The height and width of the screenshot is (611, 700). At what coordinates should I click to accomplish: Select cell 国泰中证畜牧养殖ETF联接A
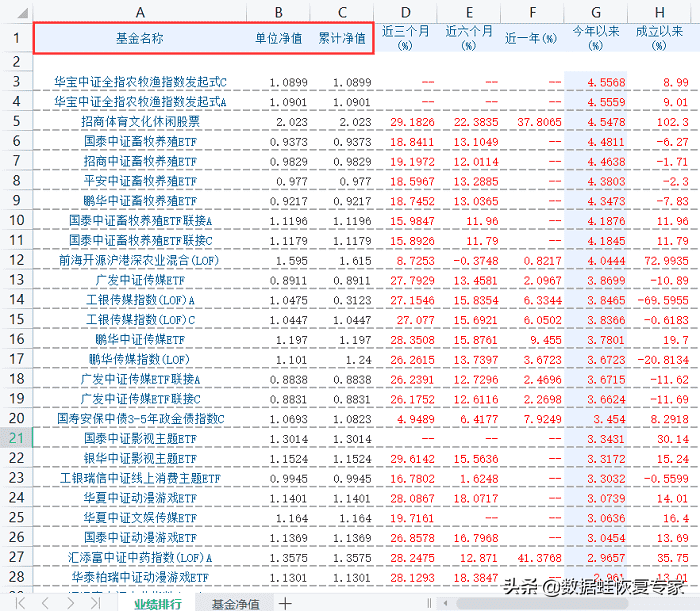140,220
